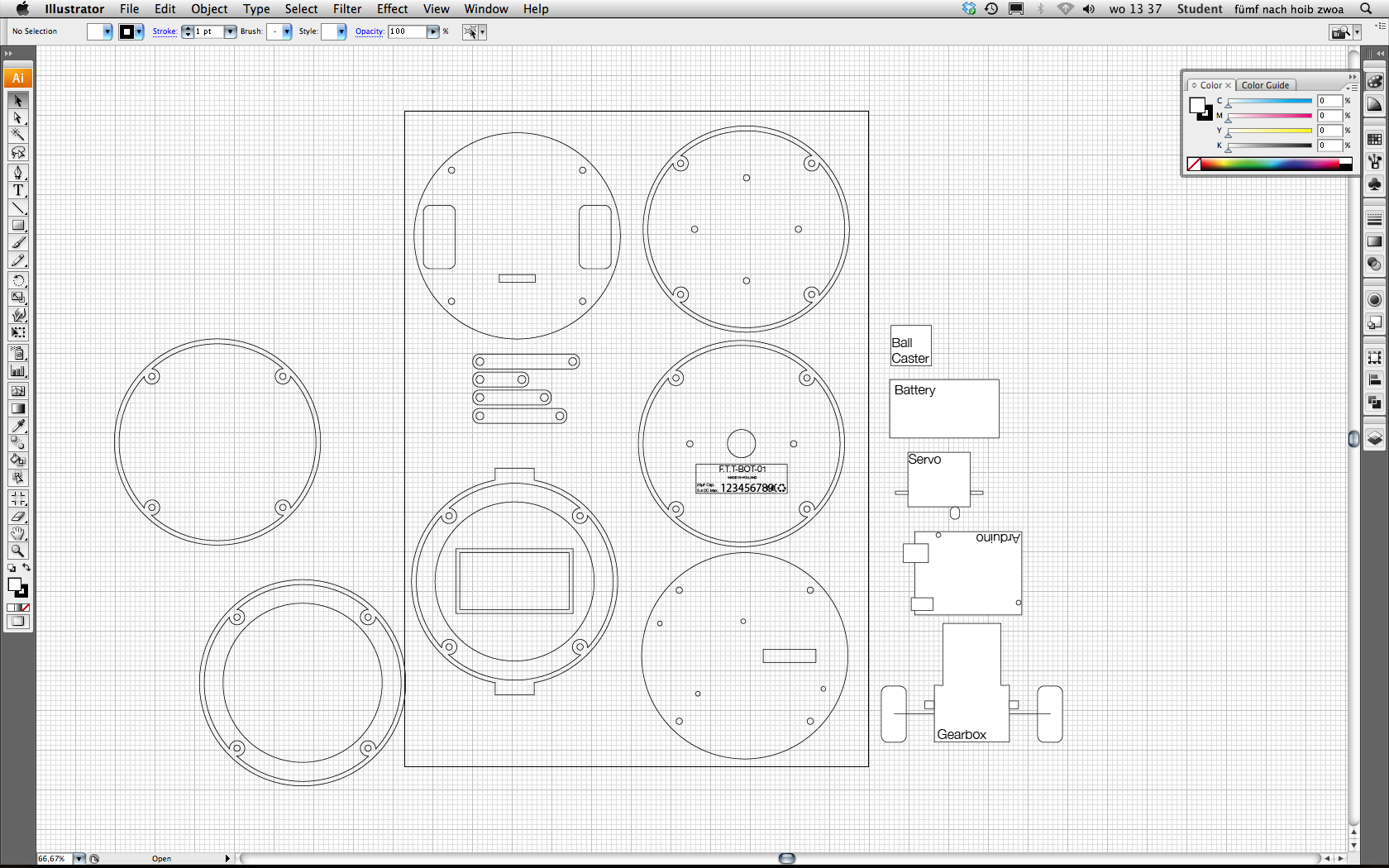The width and height of the screenshot is (1389, 868).
Task: Toggle the screen mode button in toolbox
Action: pos(18,622)
